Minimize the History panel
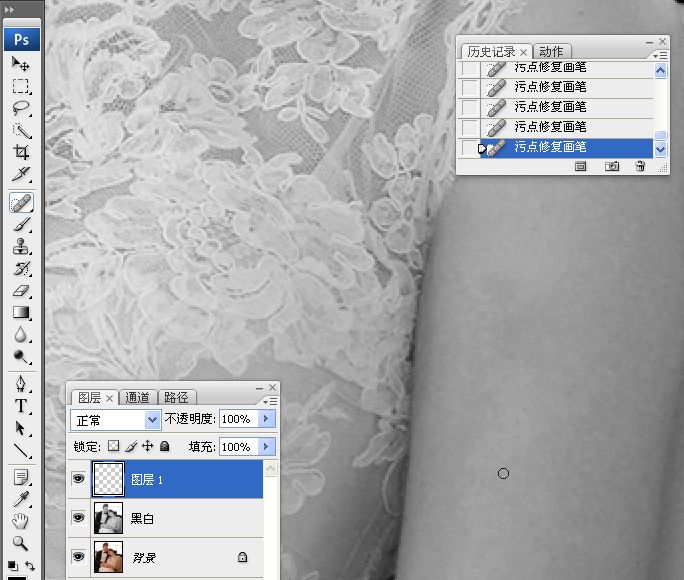The width and height of the screenshot is (684, 580). pyautogui.click(x=650, y=42)
